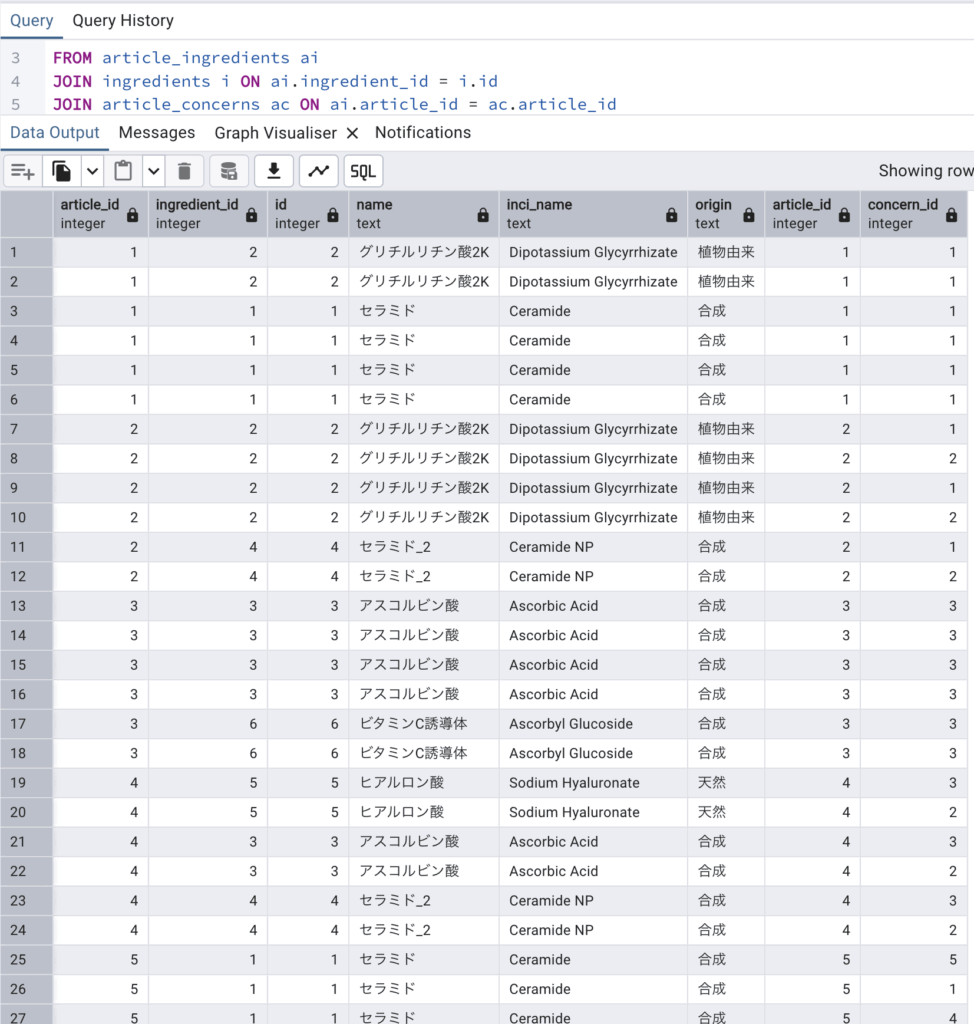Click lock icon on concern_id column
974x1024 pixels.
(952, 215)
